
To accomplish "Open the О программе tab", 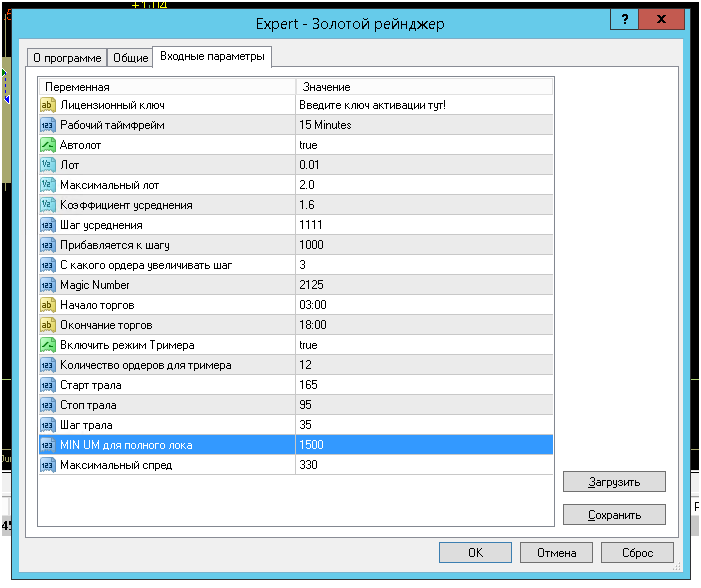I will pos(67,58).
